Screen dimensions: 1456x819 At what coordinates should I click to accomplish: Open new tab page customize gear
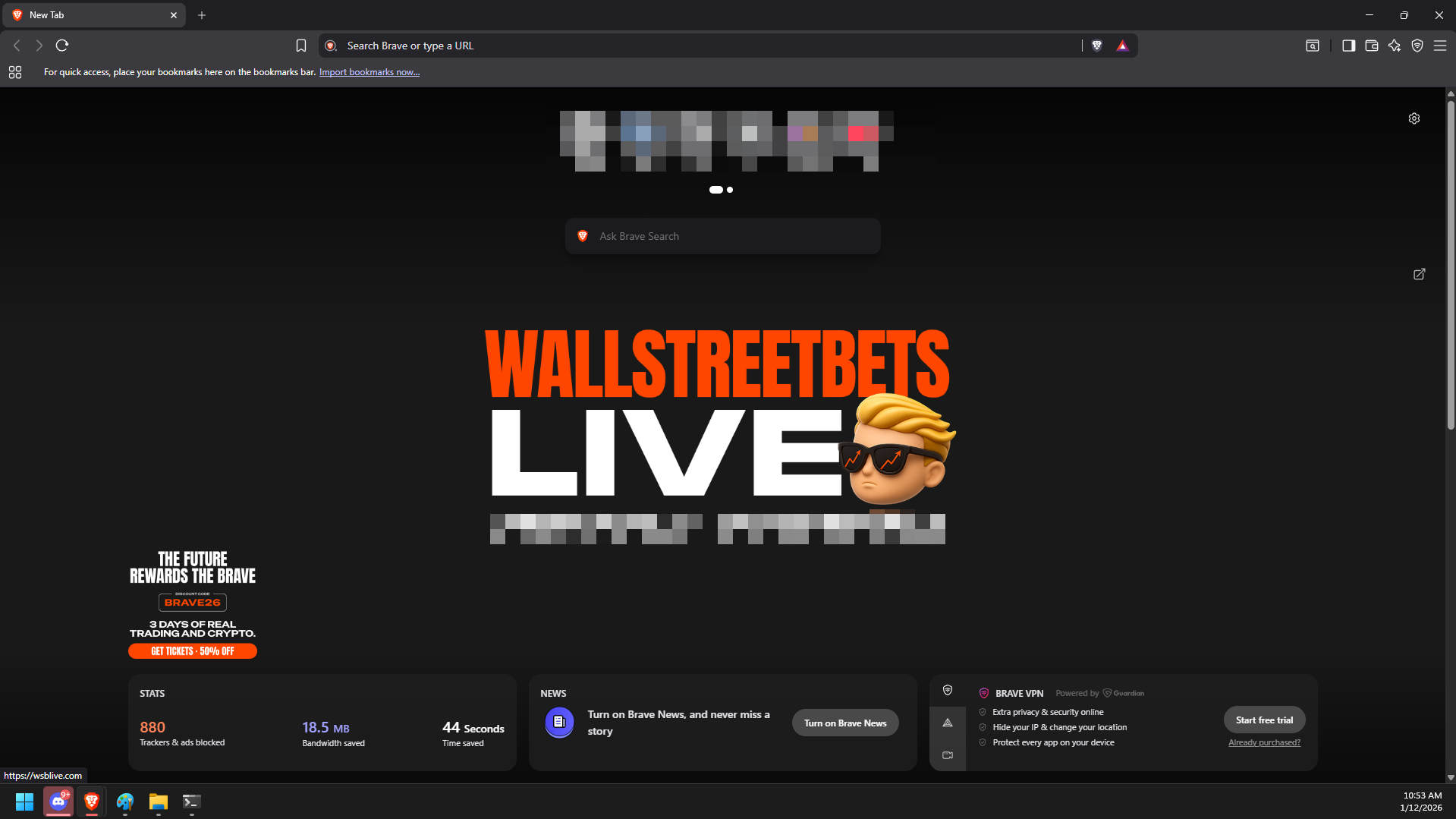point(1414,118)
